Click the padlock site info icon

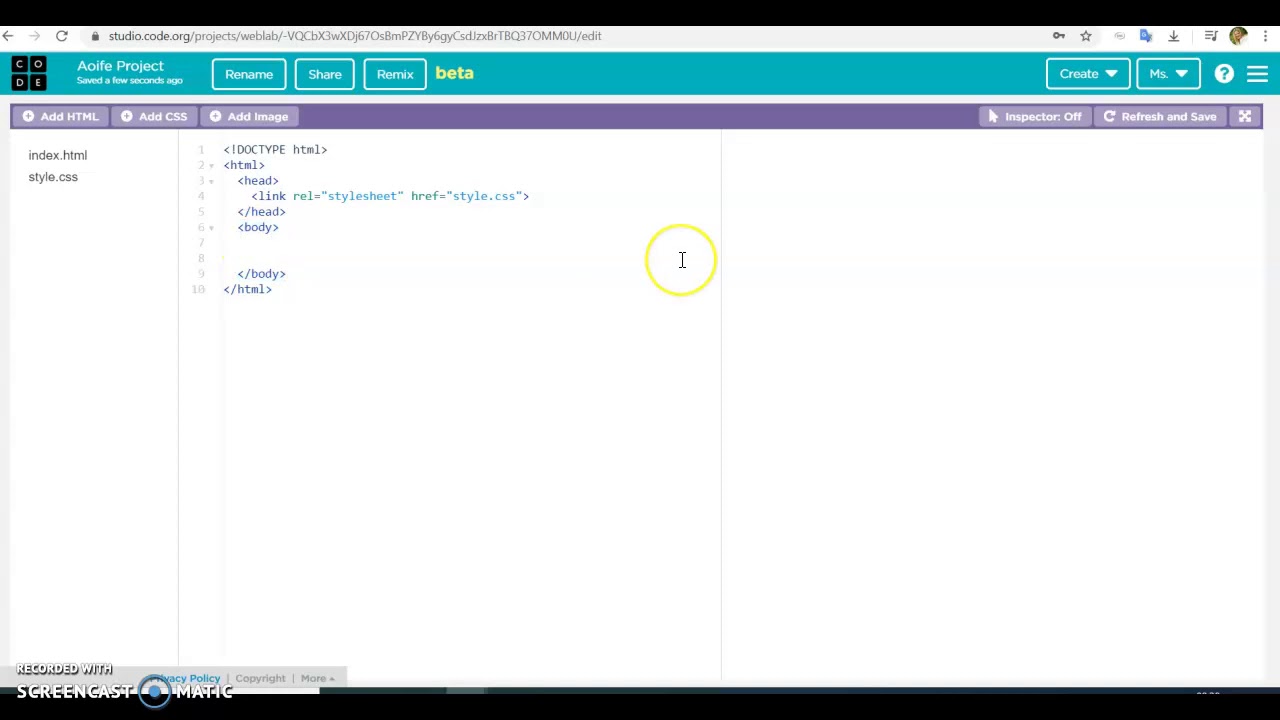tap(95, 36)
